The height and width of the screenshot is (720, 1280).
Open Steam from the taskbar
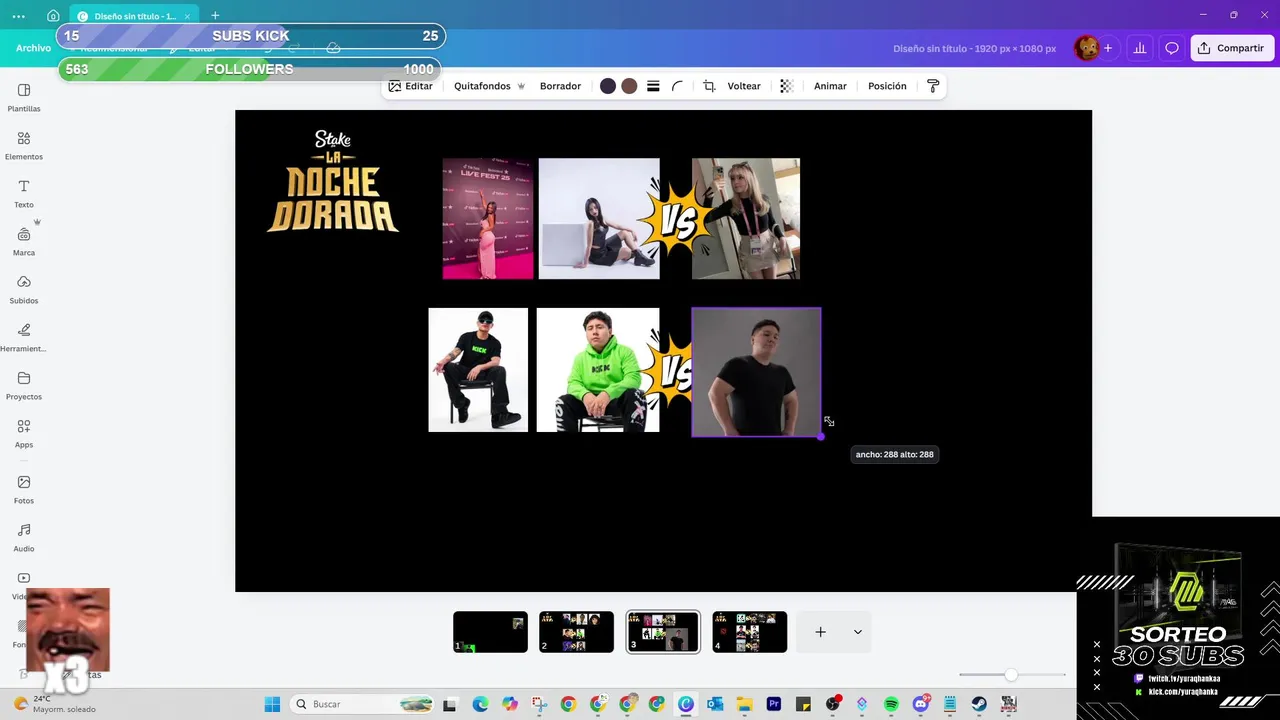[979, 704]
